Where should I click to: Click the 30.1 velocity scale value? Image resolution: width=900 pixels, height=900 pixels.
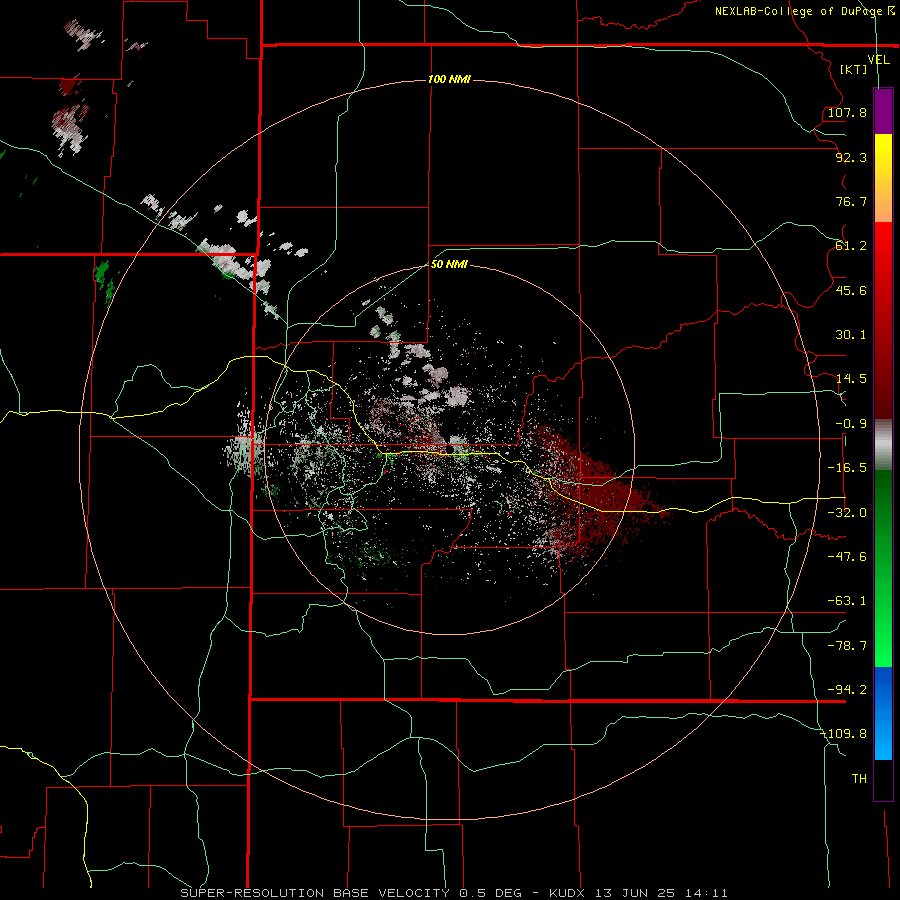(851, 335)
